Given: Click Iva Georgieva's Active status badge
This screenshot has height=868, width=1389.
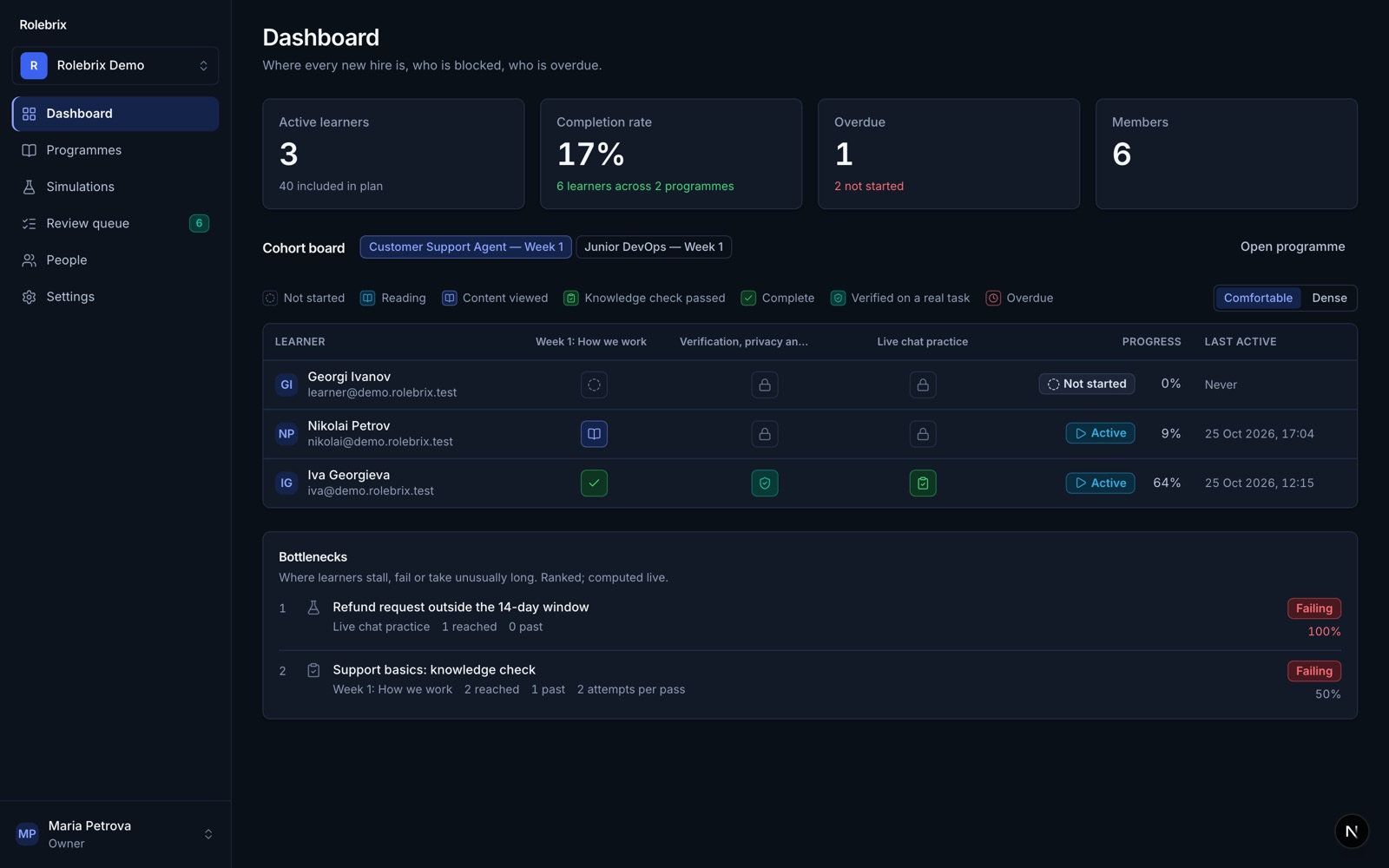Looking at the screenshot, I should [1100, 483].
